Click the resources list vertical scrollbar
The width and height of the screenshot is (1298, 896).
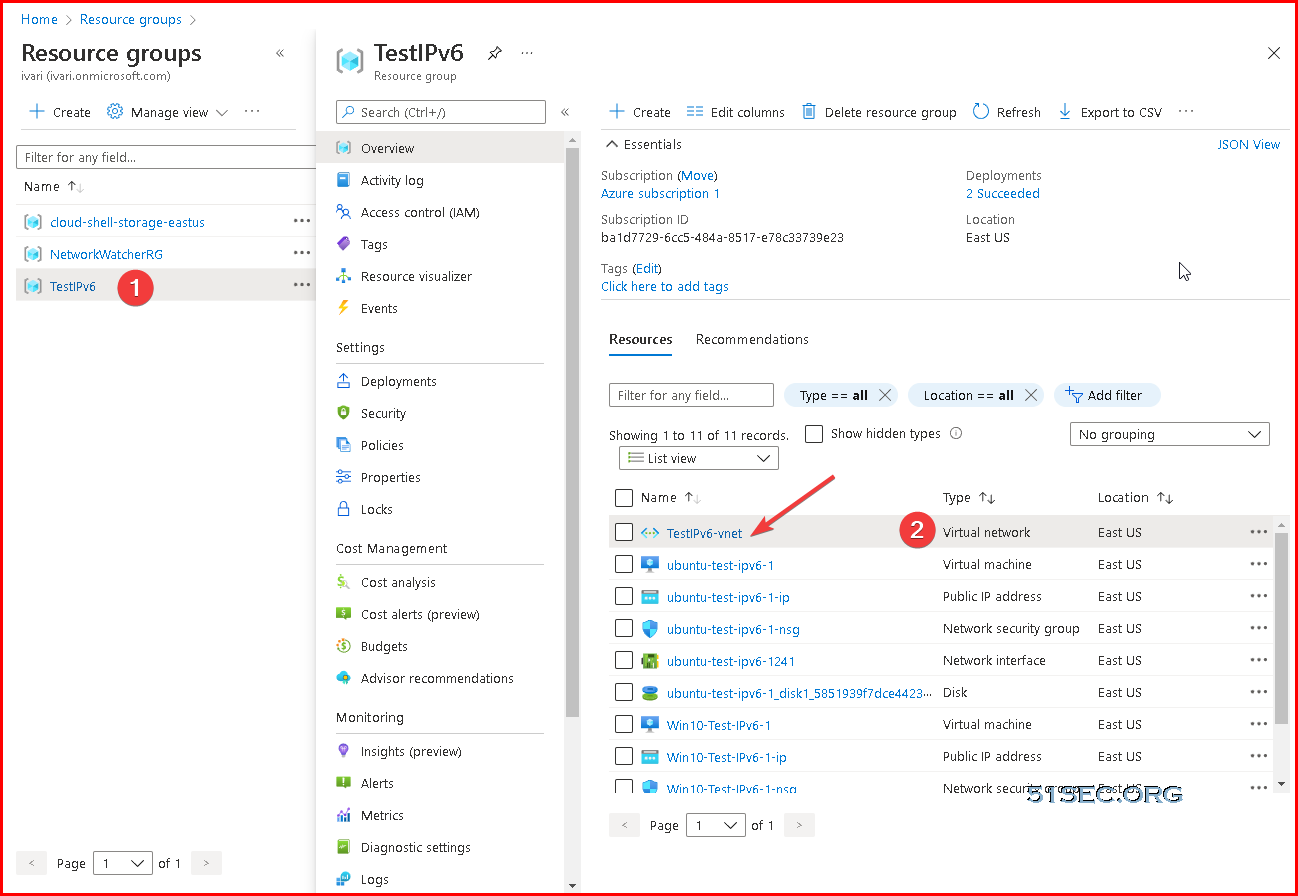pos(1282,630)
